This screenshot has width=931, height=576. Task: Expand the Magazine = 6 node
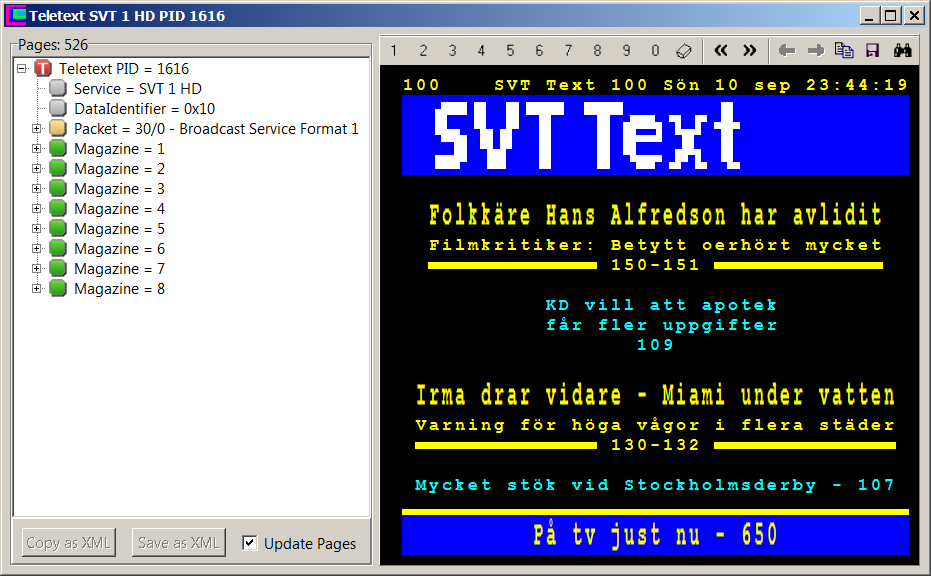click(37, 248)
